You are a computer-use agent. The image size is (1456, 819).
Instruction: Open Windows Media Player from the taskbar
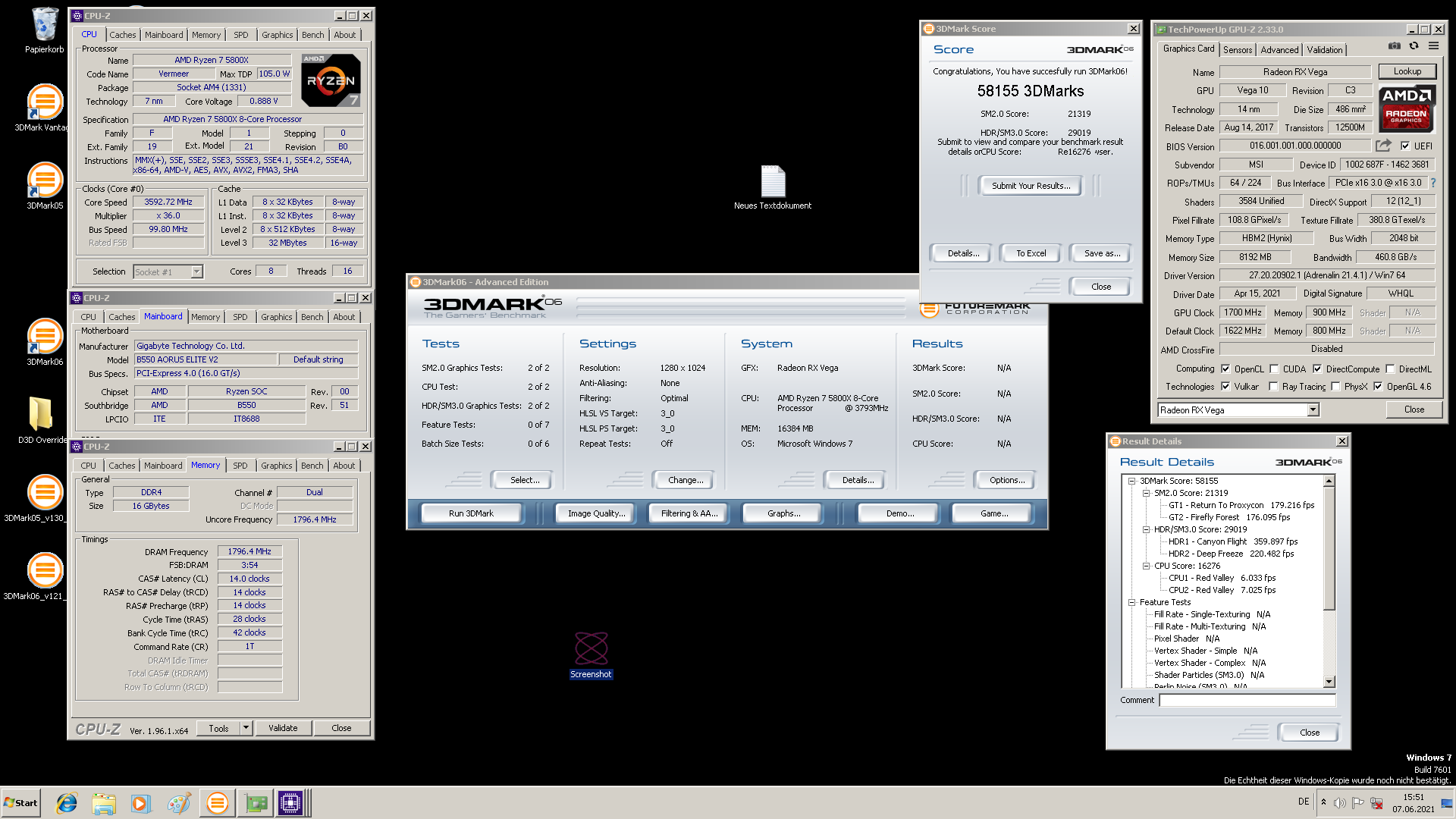141,803
